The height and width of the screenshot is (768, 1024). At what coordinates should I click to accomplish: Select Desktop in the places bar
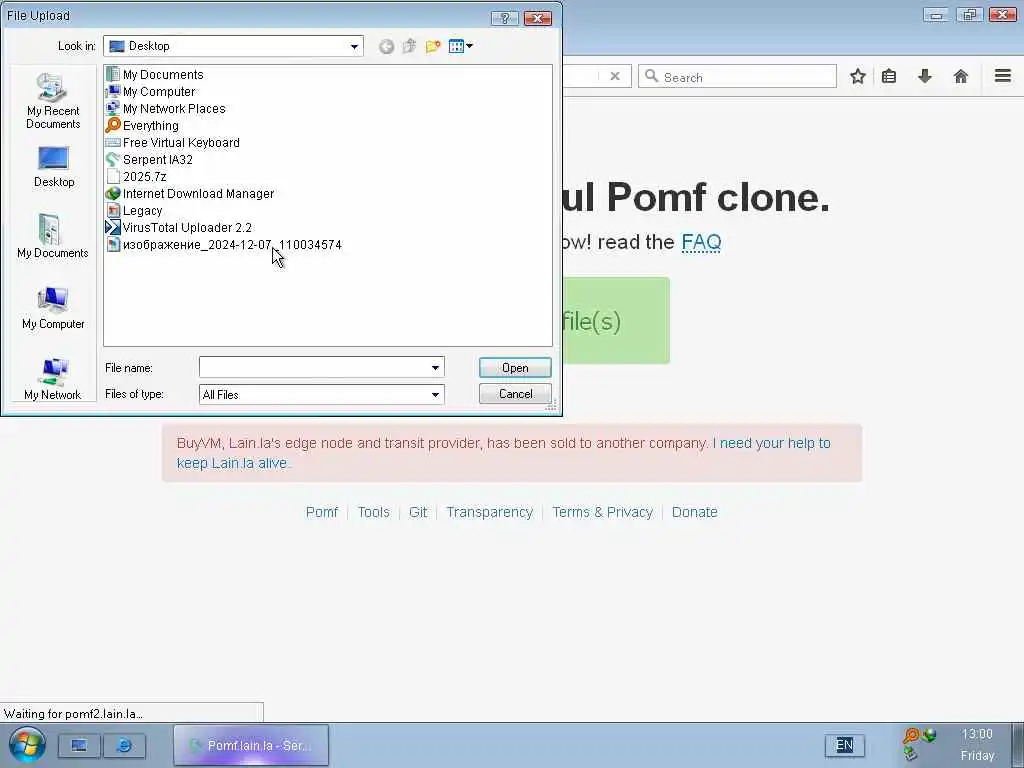coord(54,167)
